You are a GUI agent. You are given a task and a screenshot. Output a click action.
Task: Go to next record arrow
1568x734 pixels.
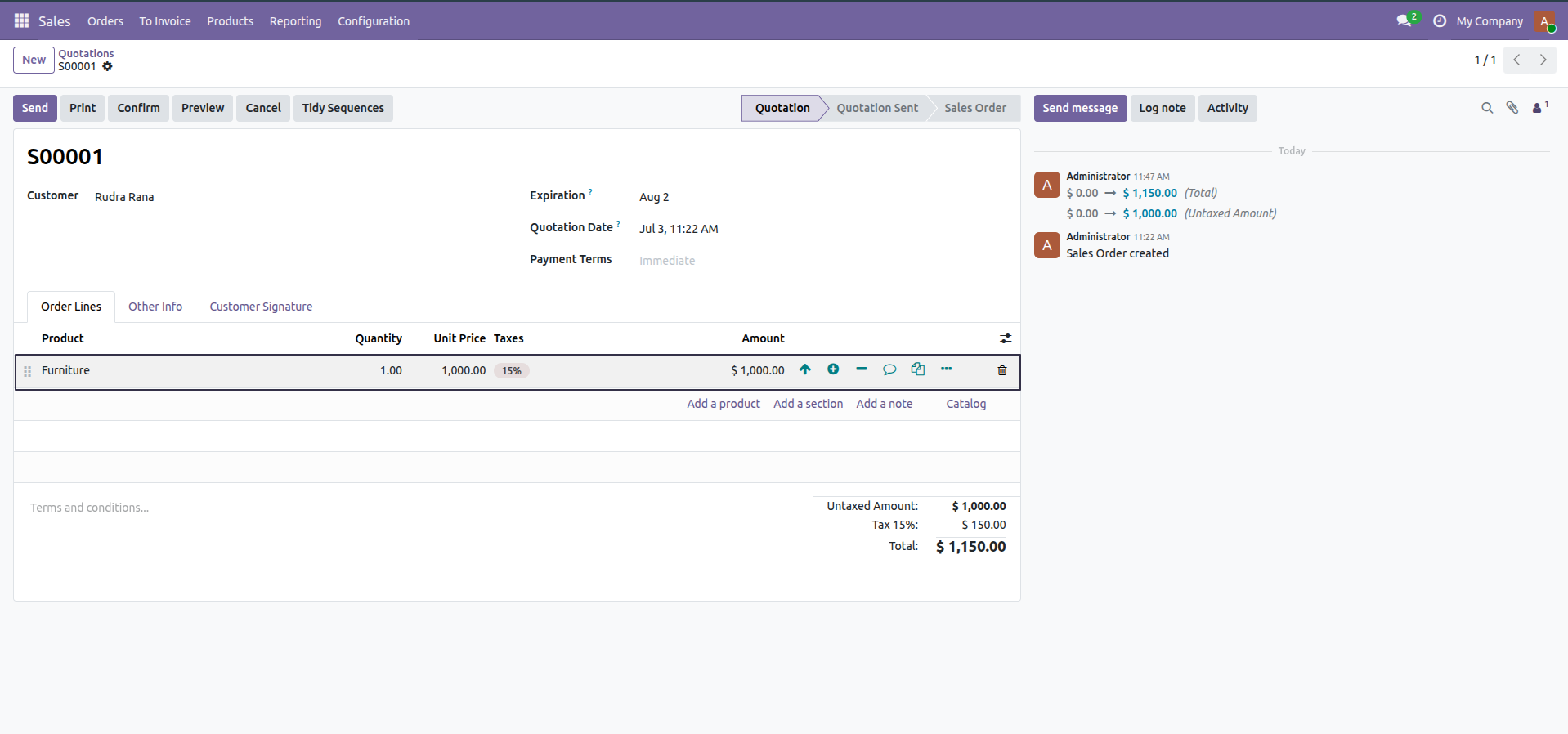[1543, 60]
